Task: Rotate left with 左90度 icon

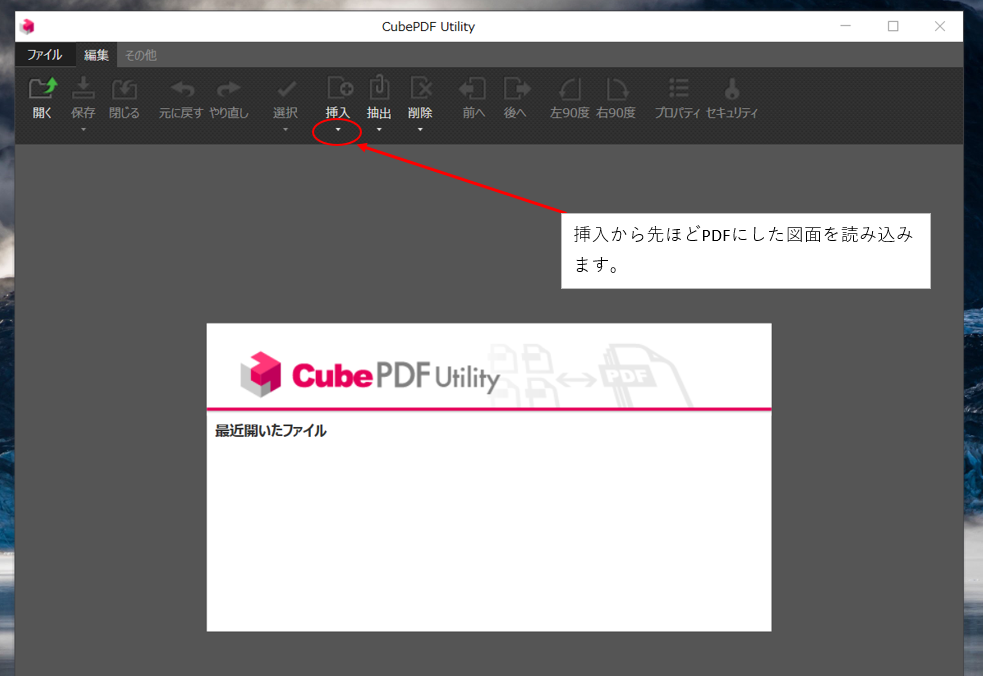Action: [x=569, y=89]
